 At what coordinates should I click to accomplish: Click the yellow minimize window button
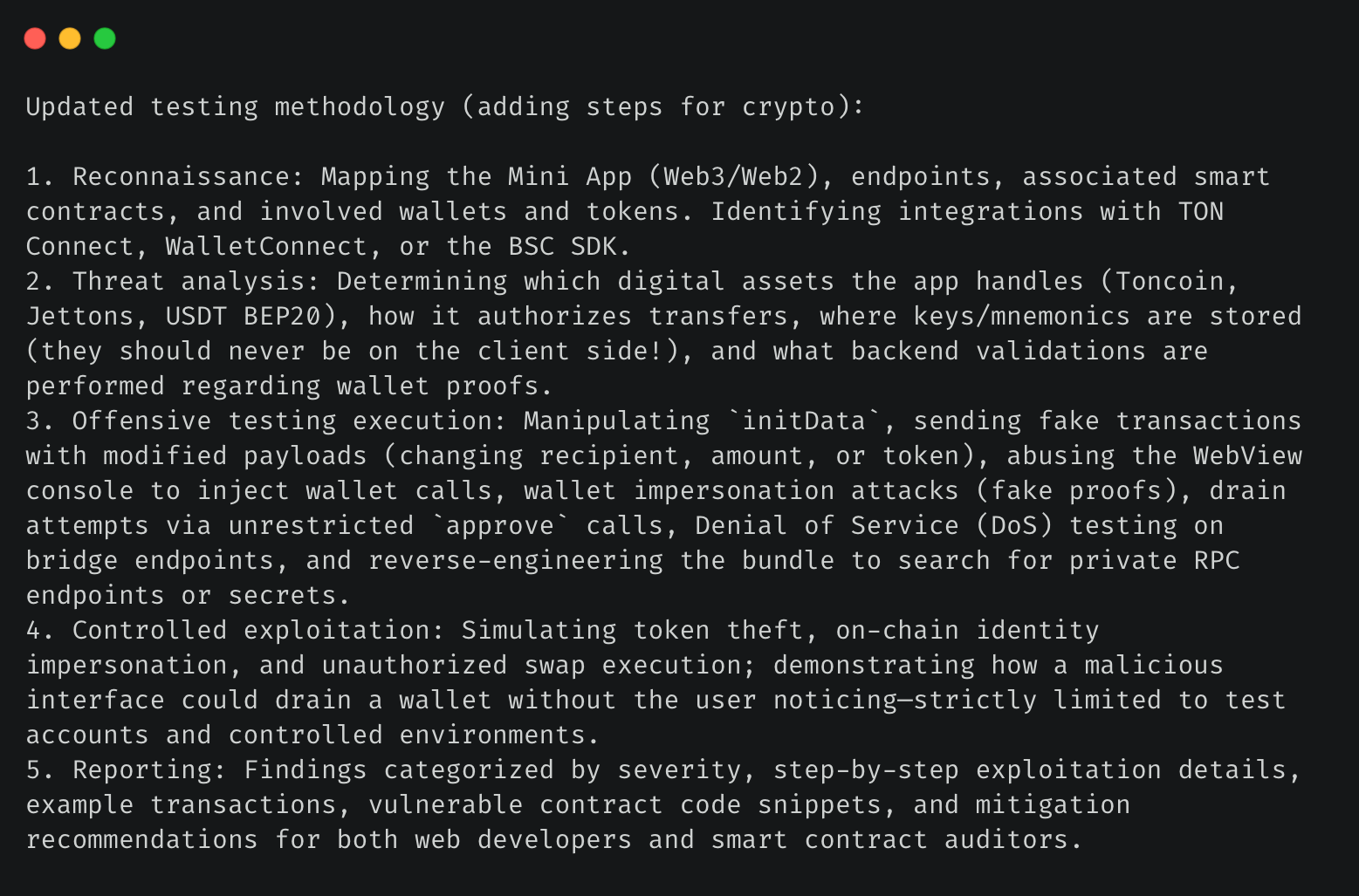70,38
